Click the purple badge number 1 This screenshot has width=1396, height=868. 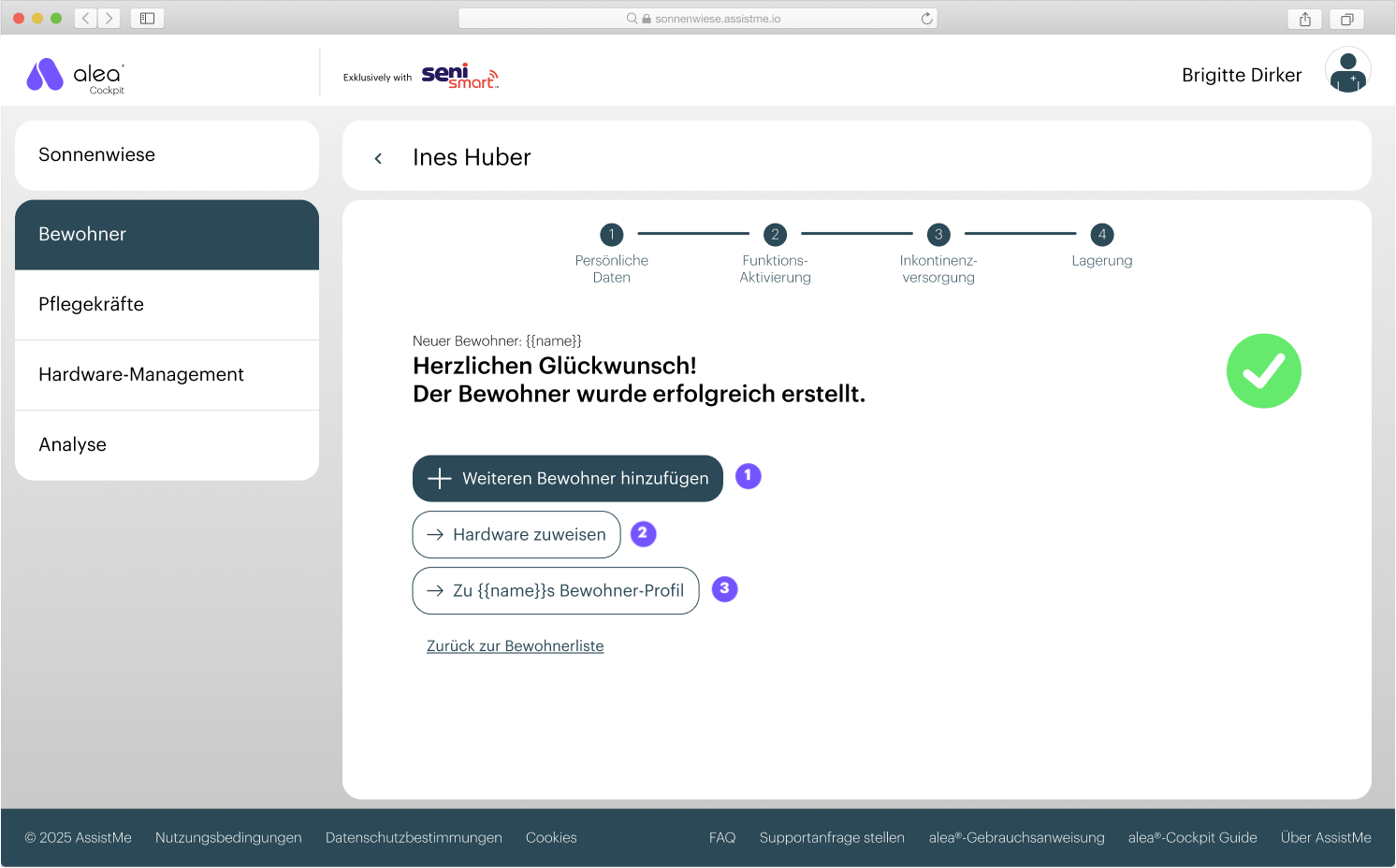point(748,476)
